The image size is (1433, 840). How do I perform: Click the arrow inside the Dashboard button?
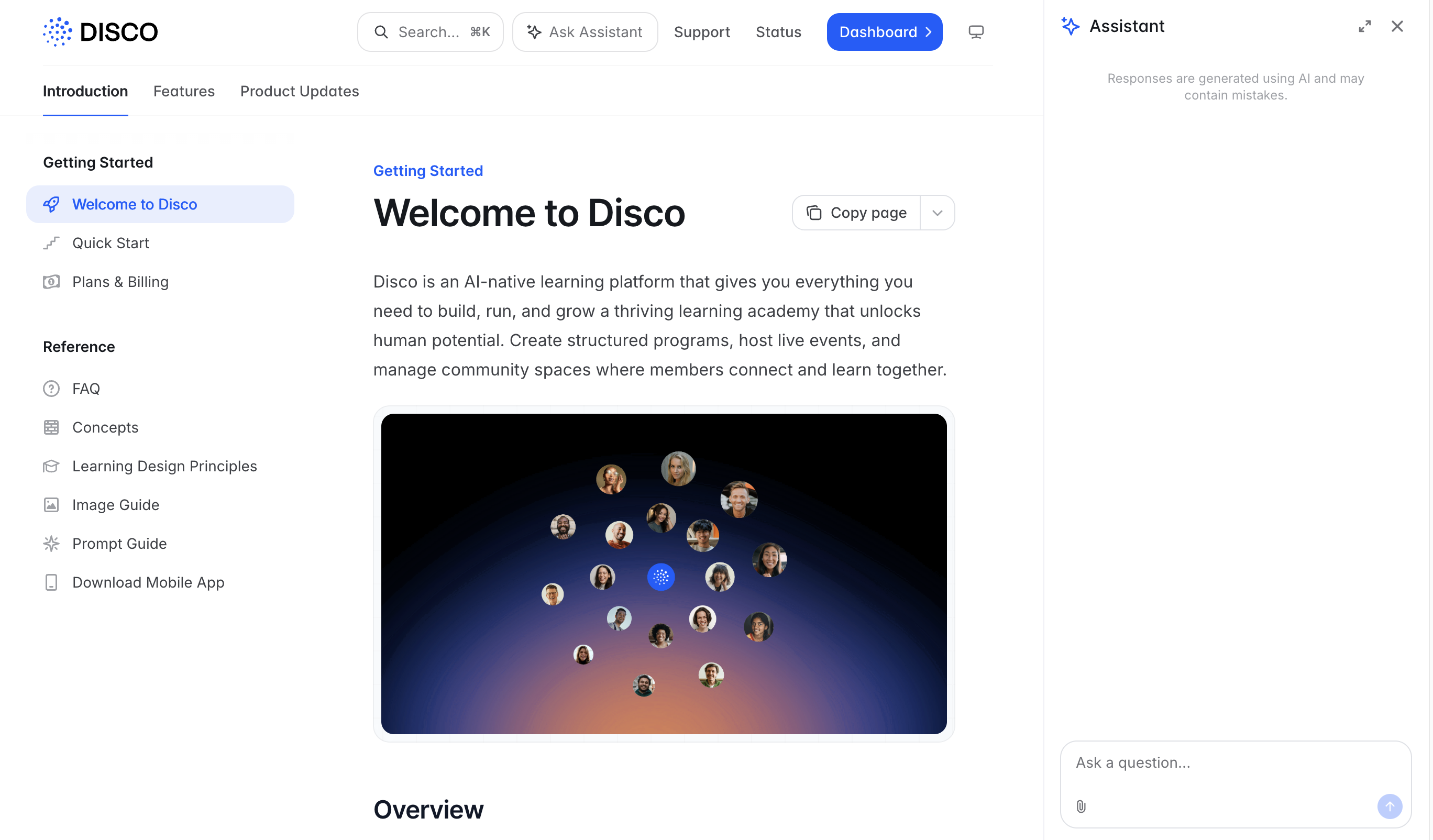tap(928, 32)
